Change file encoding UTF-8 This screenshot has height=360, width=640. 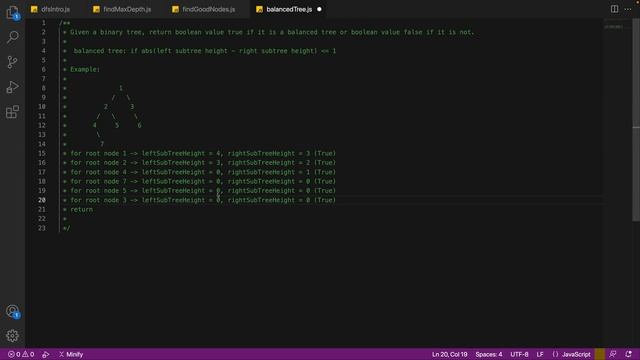click(519, 354)
